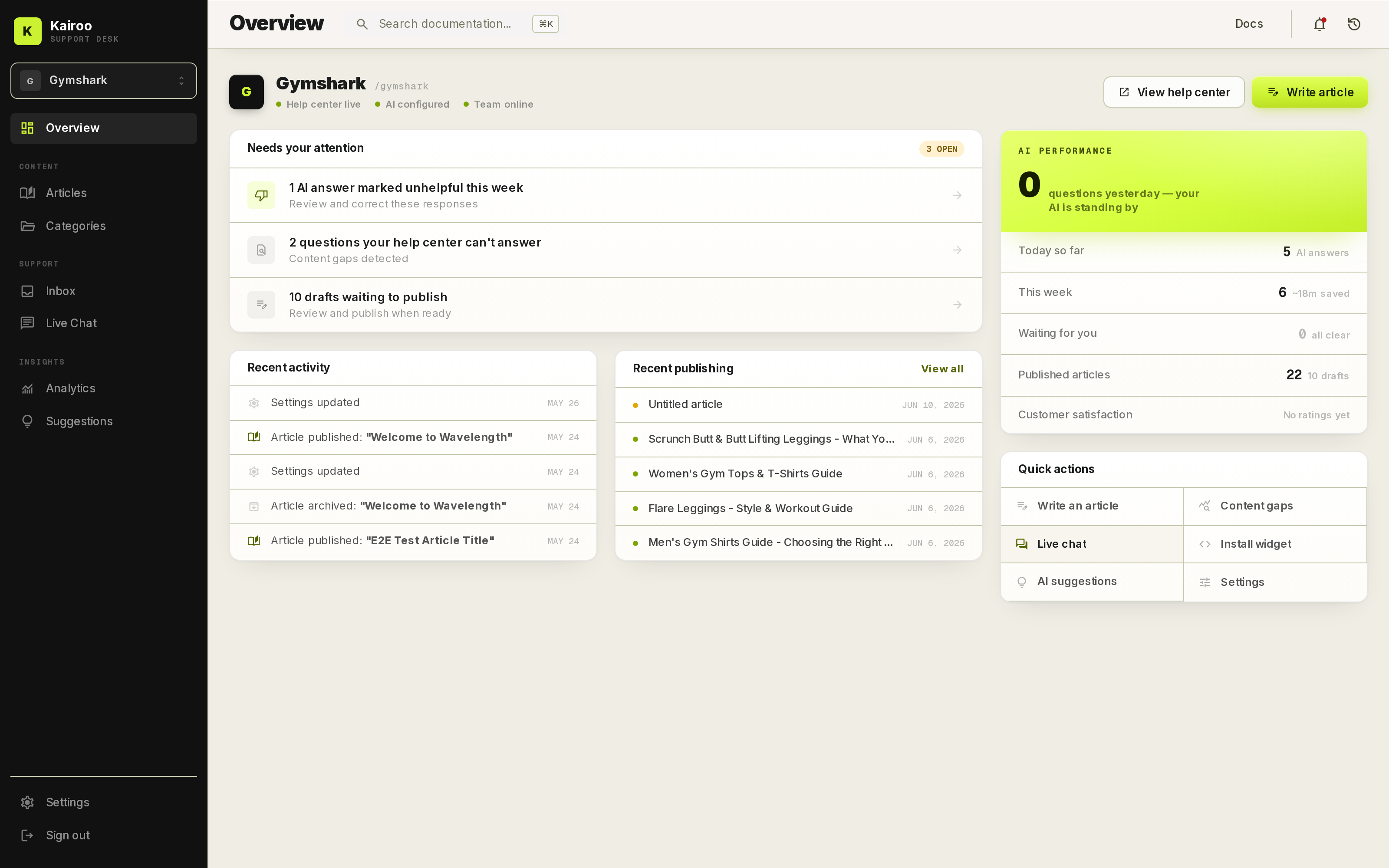This screenshot has width=1389, height=868.
Task: Open Inbox in the sidebar
Action: coord(103,291)
